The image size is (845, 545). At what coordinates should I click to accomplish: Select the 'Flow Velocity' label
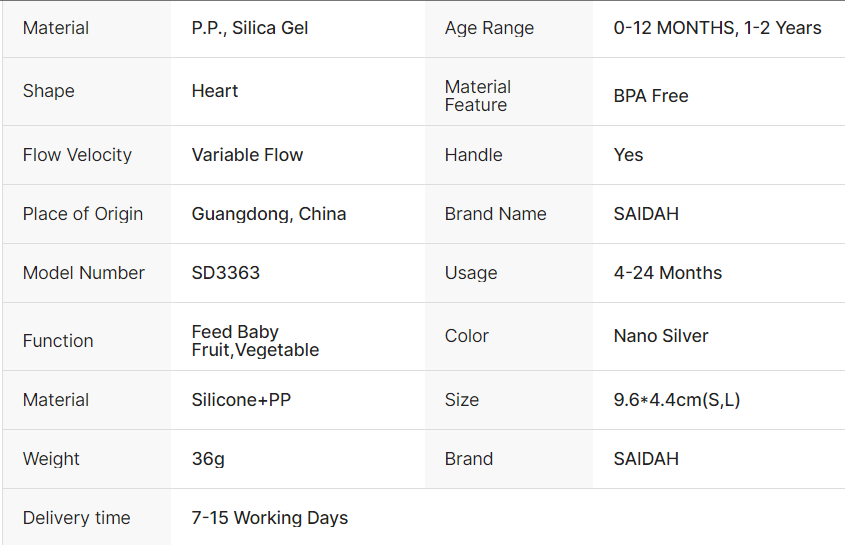77,155
